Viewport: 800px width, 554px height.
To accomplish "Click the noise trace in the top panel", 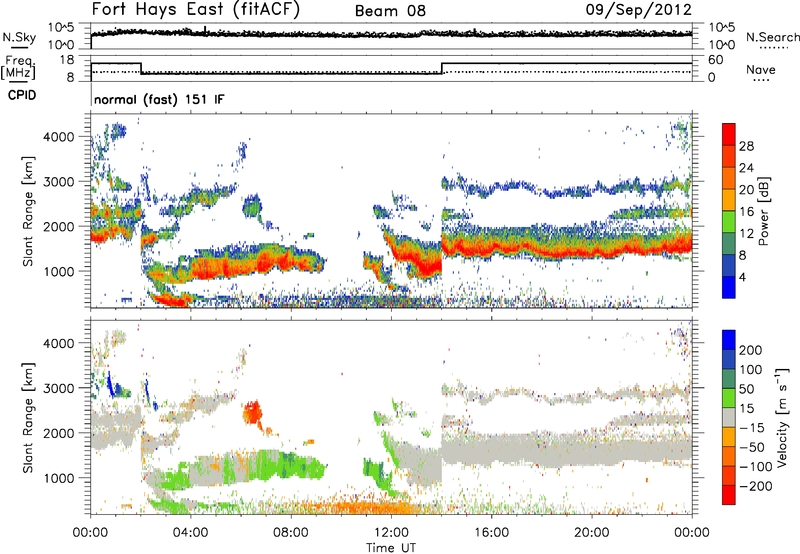I will point(391,34).
